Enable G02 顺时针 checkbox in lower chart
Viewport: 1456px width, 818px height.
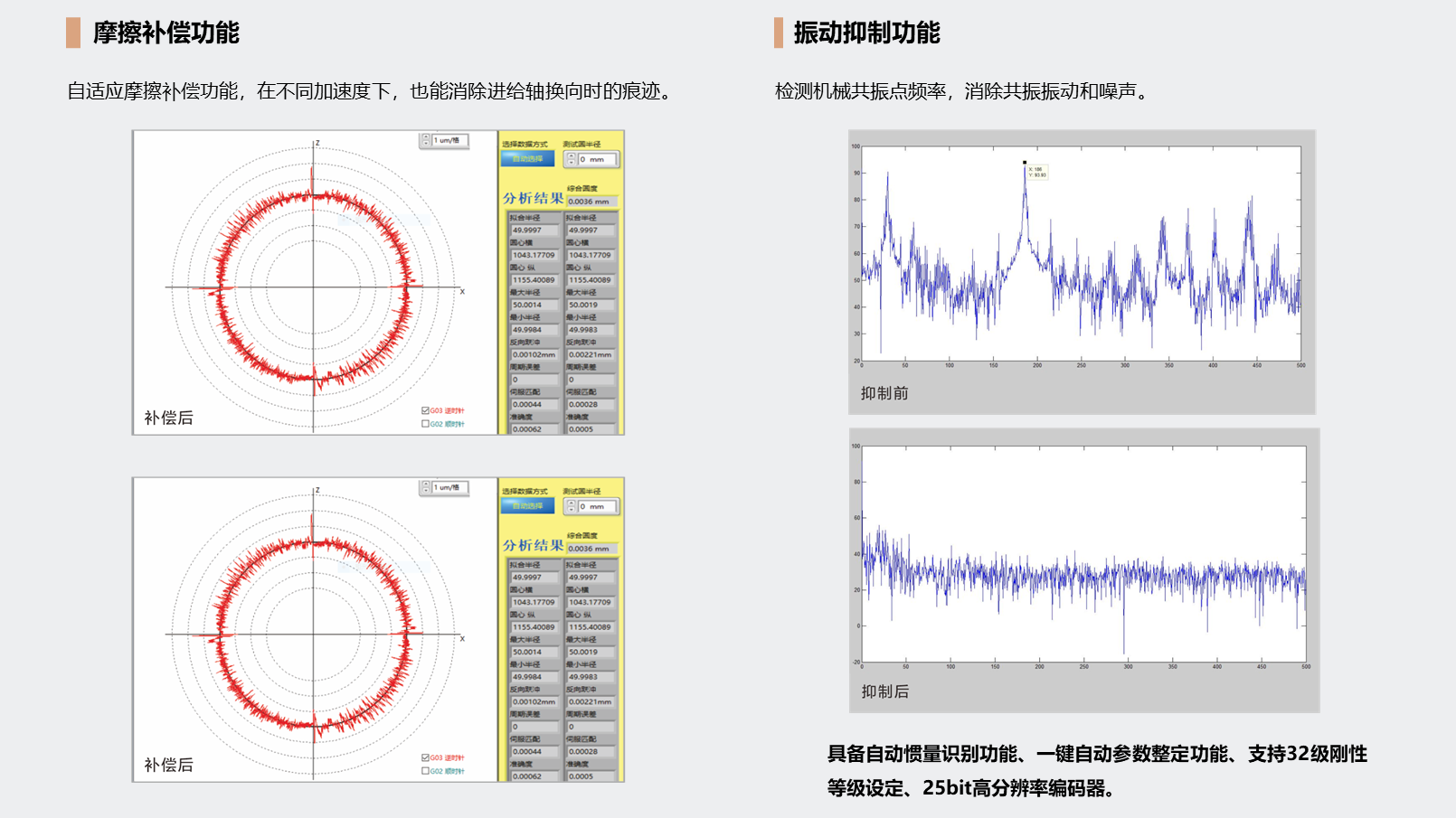(x=425, y=770)
